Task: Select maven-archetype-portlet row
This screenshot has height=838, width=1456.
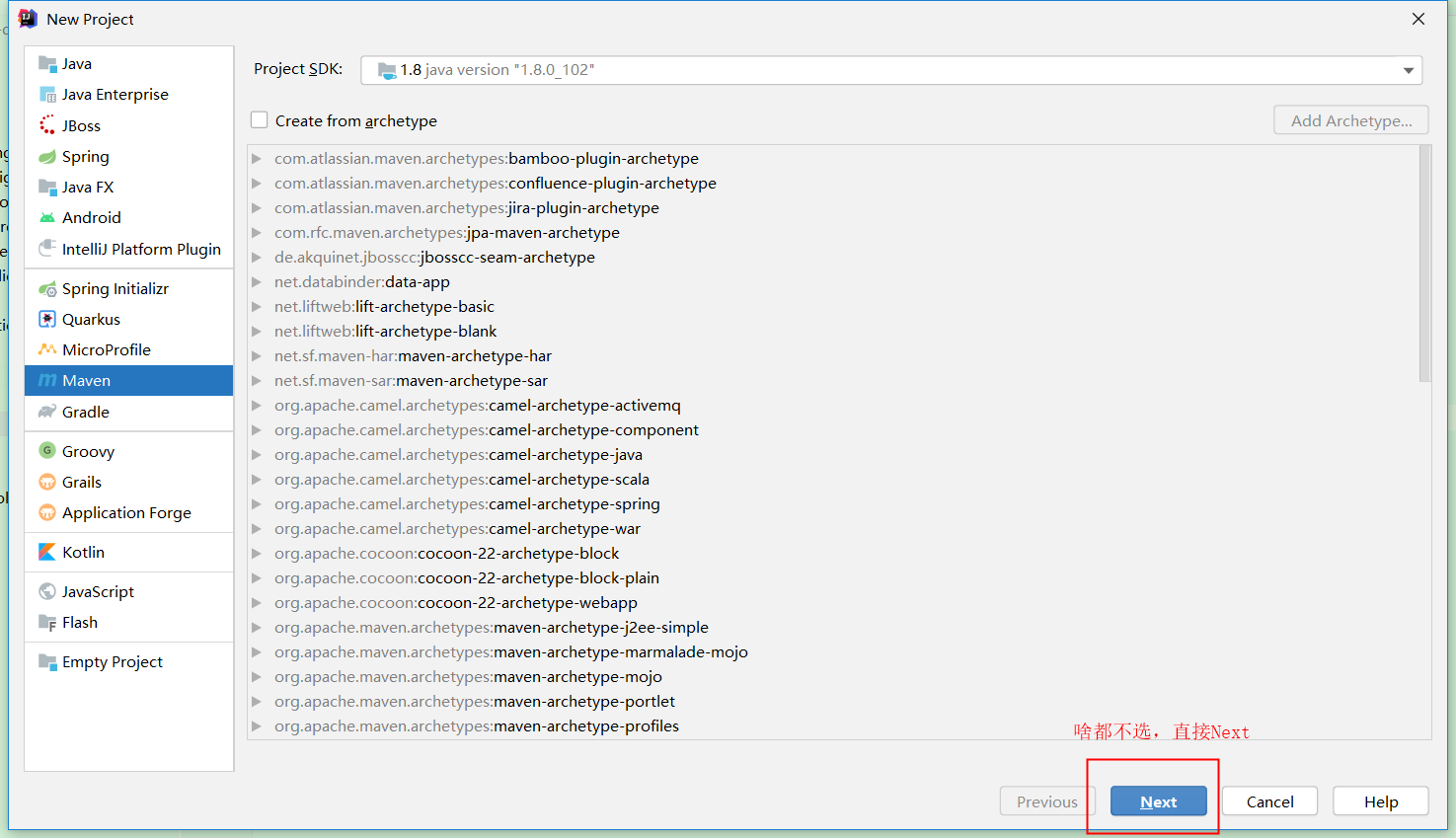Action: (832, 701)
